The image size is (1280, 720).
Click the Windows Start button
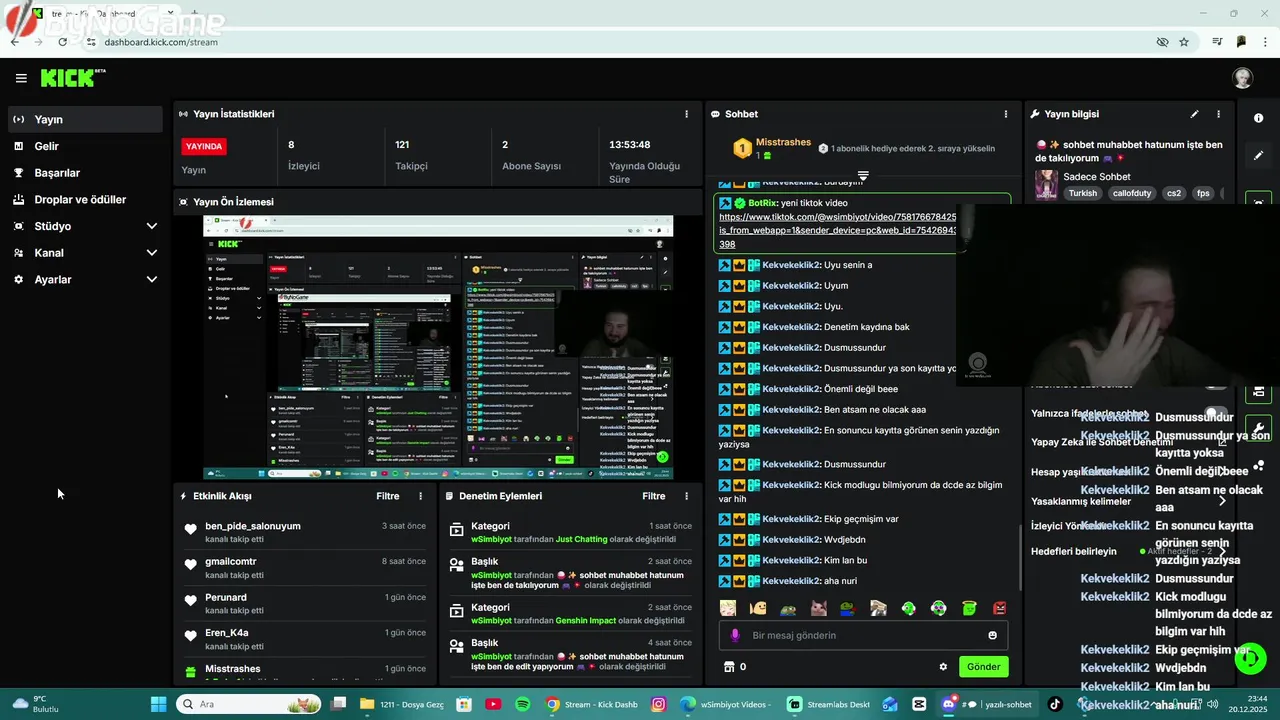click(160, 704)
